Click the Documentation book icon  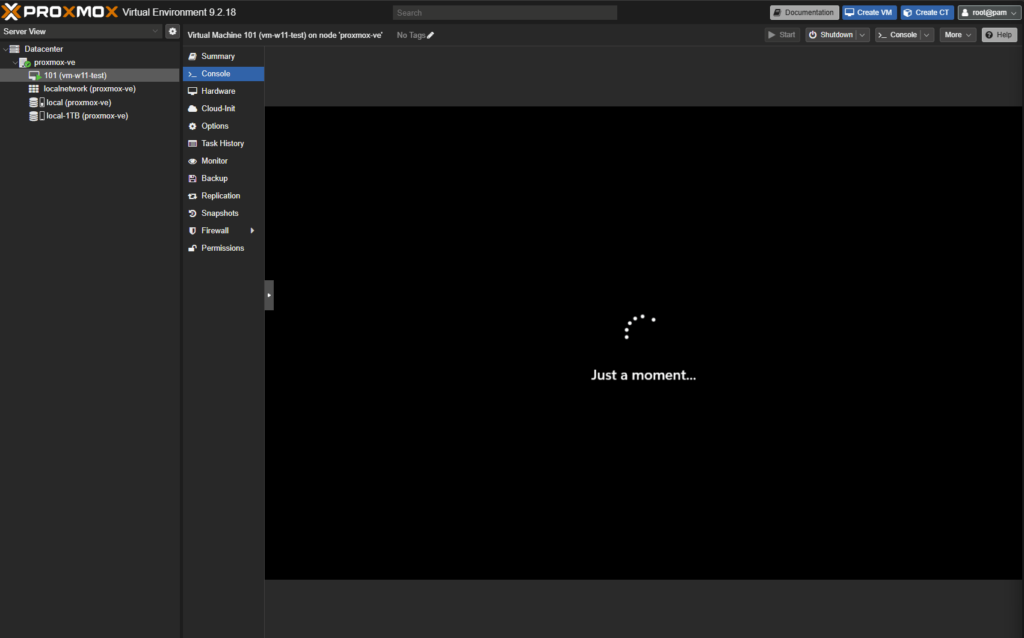[777, 12]
